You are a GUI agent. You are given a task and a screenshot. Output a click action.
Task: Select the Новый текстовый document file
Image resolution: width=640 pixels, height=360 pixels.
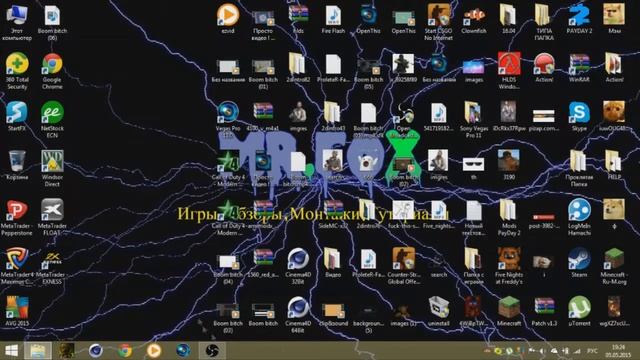tap(474, 217)
